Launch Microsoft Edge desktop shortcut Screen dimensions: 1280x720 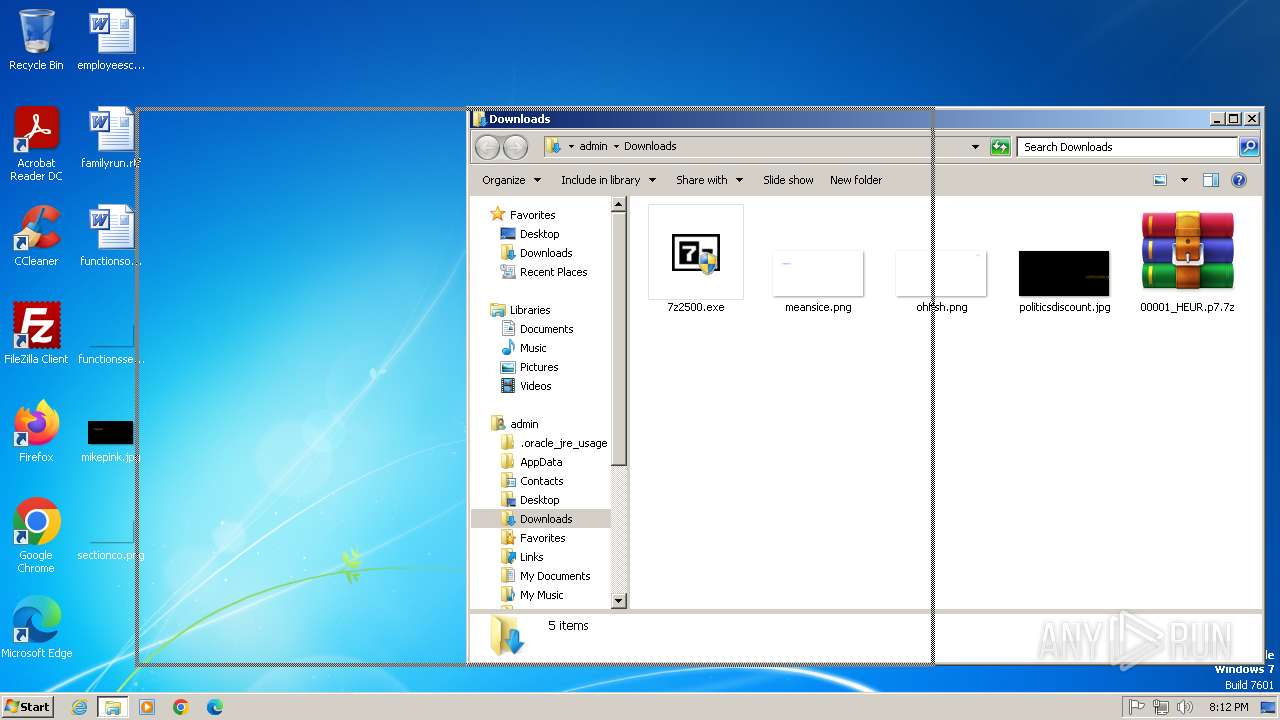(x=36, y=628)
